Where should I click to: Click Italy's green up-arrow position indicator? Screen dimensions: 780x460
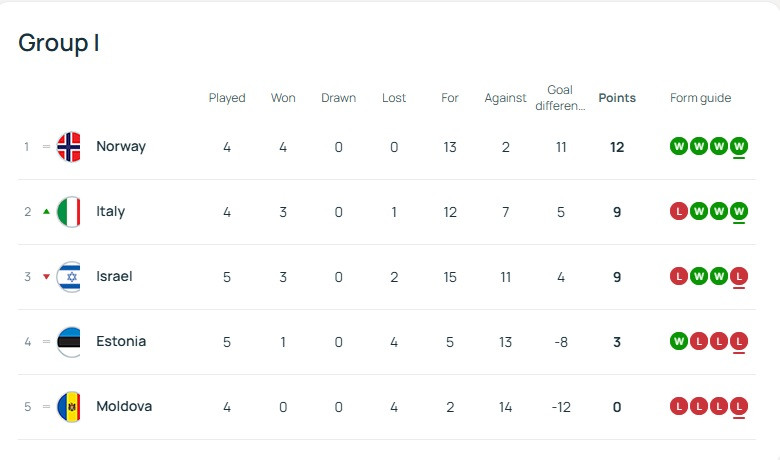tap(46, 211)
